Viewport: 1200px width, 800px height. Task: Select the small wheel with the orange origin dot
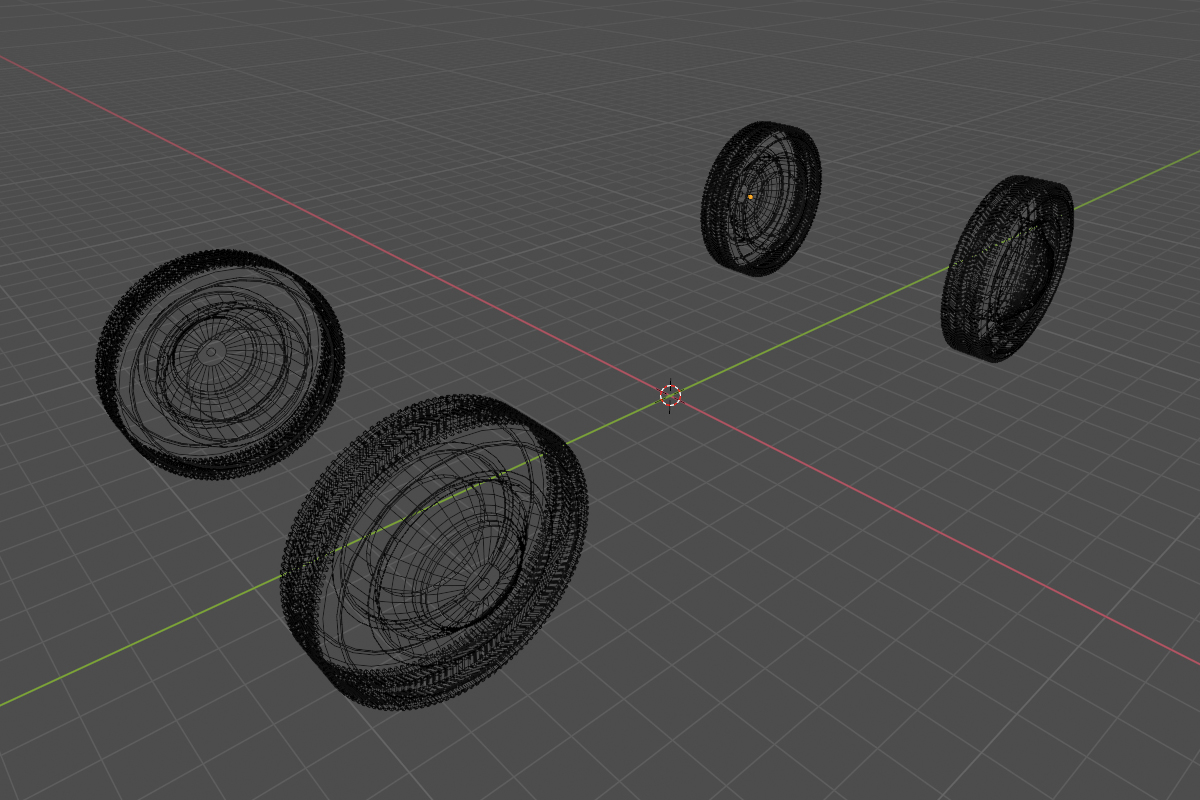coord(761,198)
